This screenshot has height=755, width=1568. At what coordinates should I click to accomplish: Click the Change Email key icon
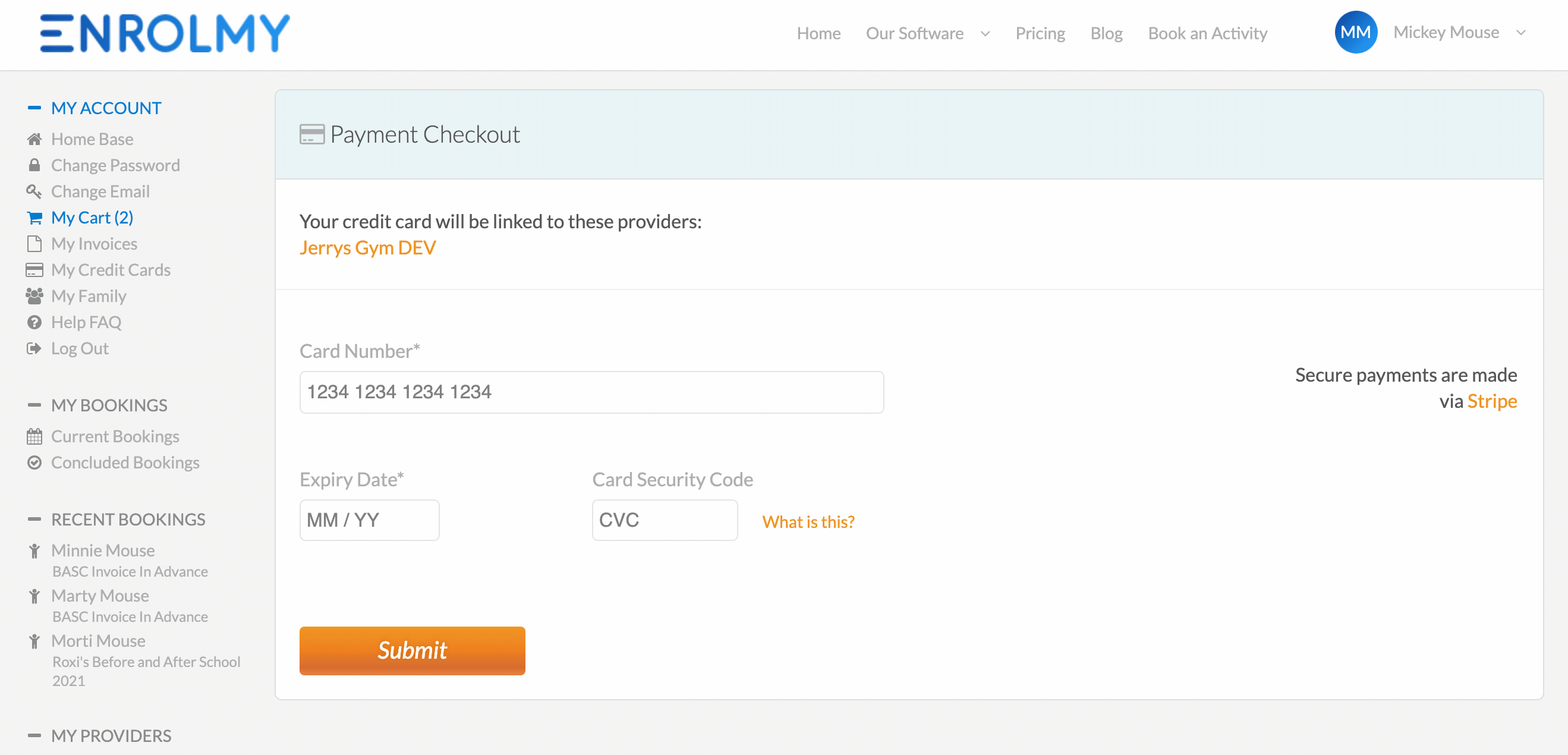click(x=34, y=192)
